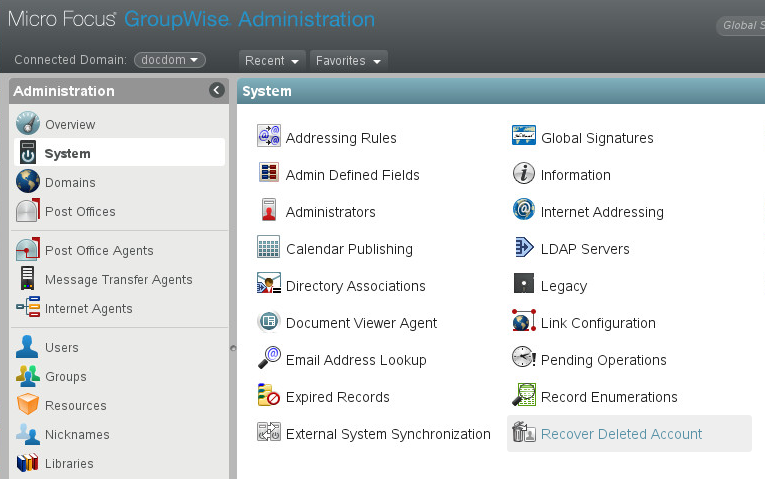Screen dimensions: 765x479
Task: Click the Global Signatures icon
Action: pyautogui.click(x=524, y=138)
